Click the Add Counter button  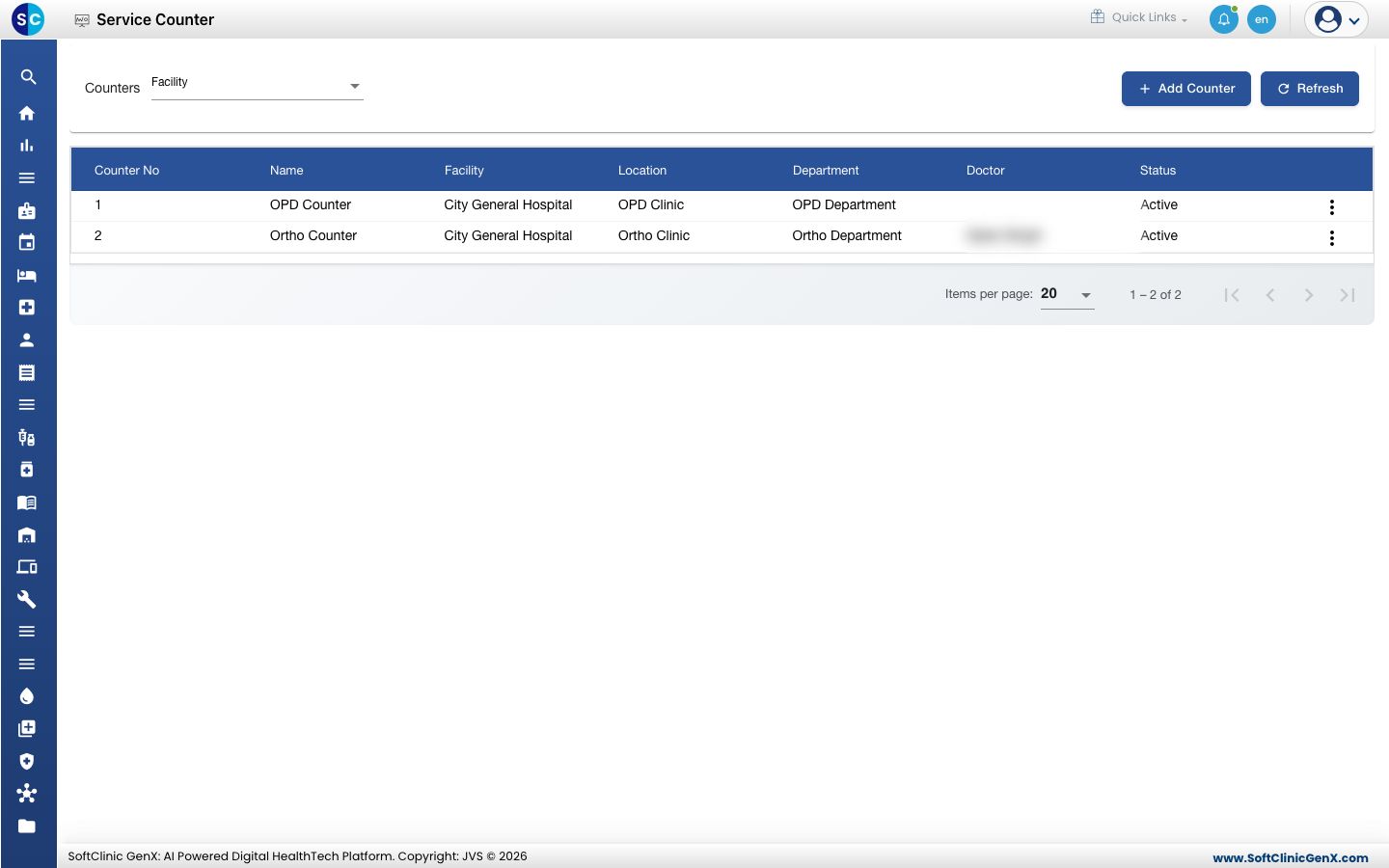click(x=1186, y=89)
